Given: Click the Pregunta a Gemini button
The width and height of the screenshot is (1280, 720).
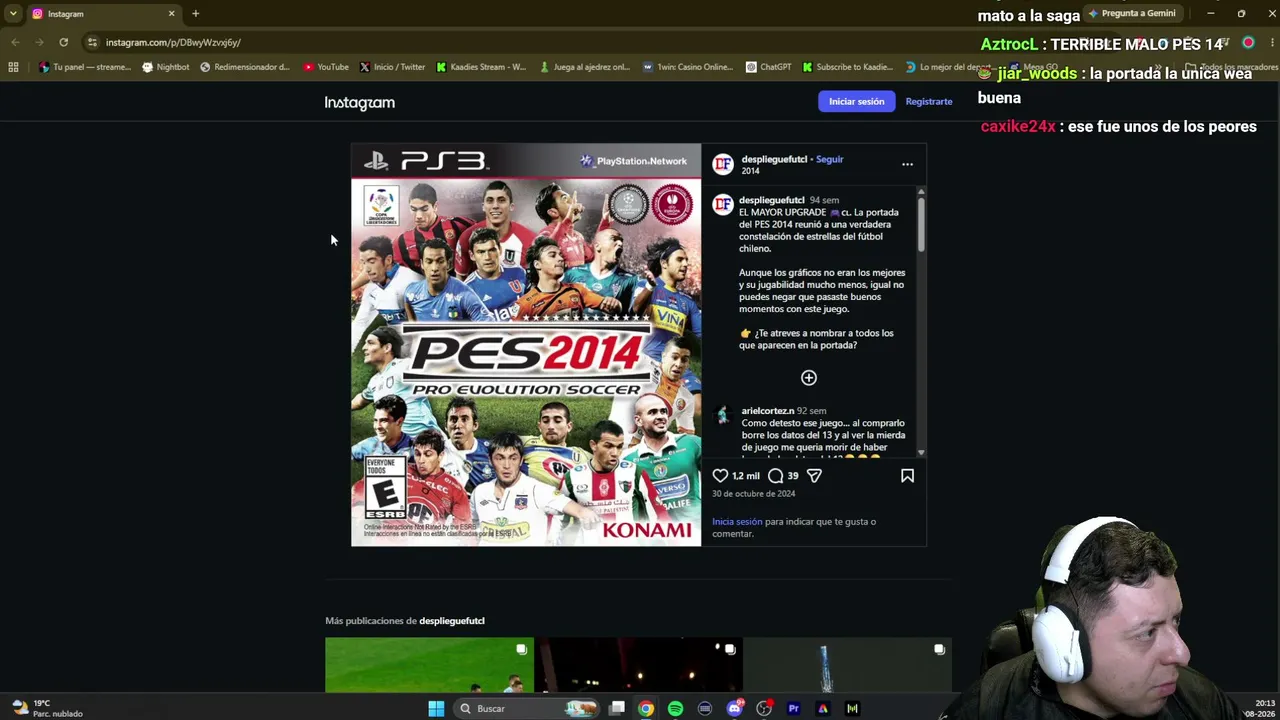Looking at the screenshot, I should coord(1131,13).
